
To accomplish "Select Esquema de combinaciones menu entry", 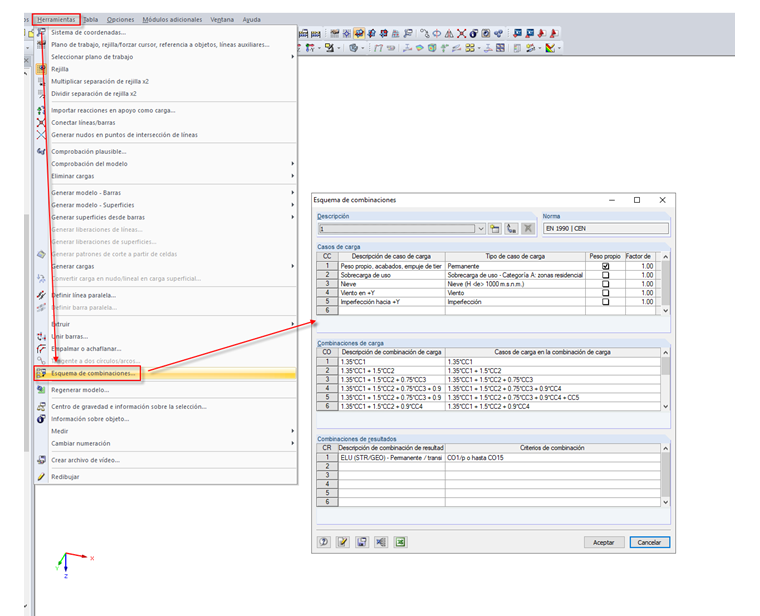I will [93, 373].
